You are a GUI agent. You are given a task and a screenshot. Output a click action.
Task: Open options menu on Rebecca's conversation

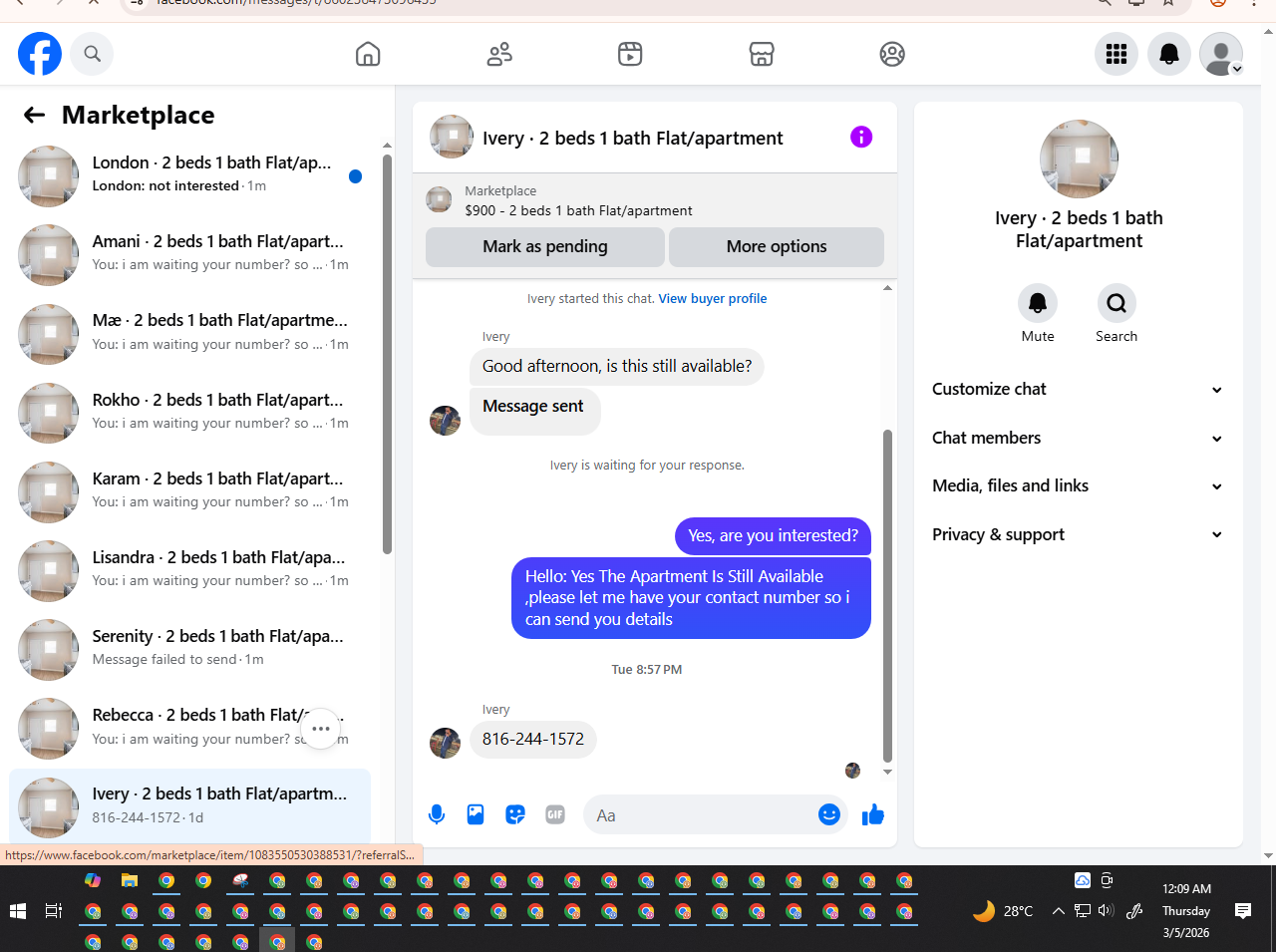(320, 729)
